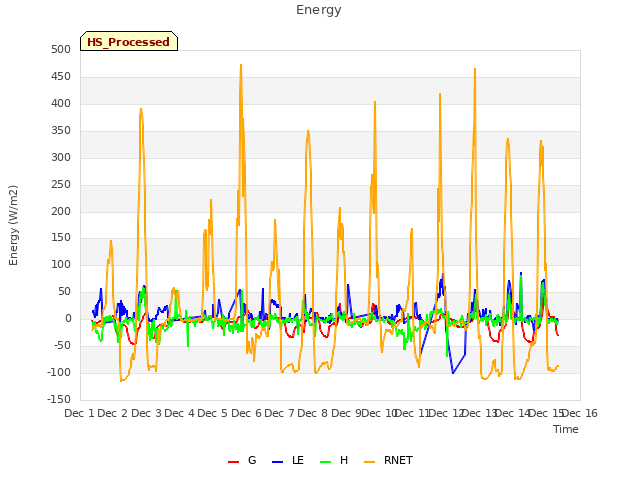Screen dimensions: 640x480
Task: Click the HS_Processed annotation label
Action: (x=129, y=42)
